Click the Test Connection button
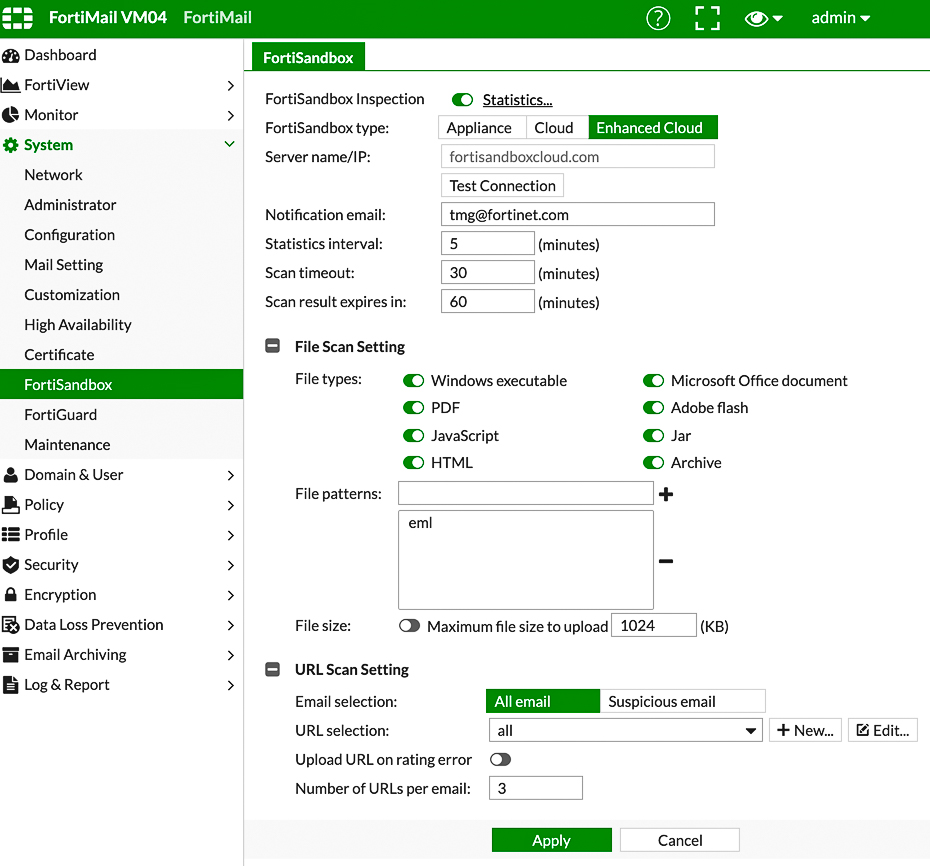Image resolution: width=930 pixels, height=866 pixels. point(502,185)
